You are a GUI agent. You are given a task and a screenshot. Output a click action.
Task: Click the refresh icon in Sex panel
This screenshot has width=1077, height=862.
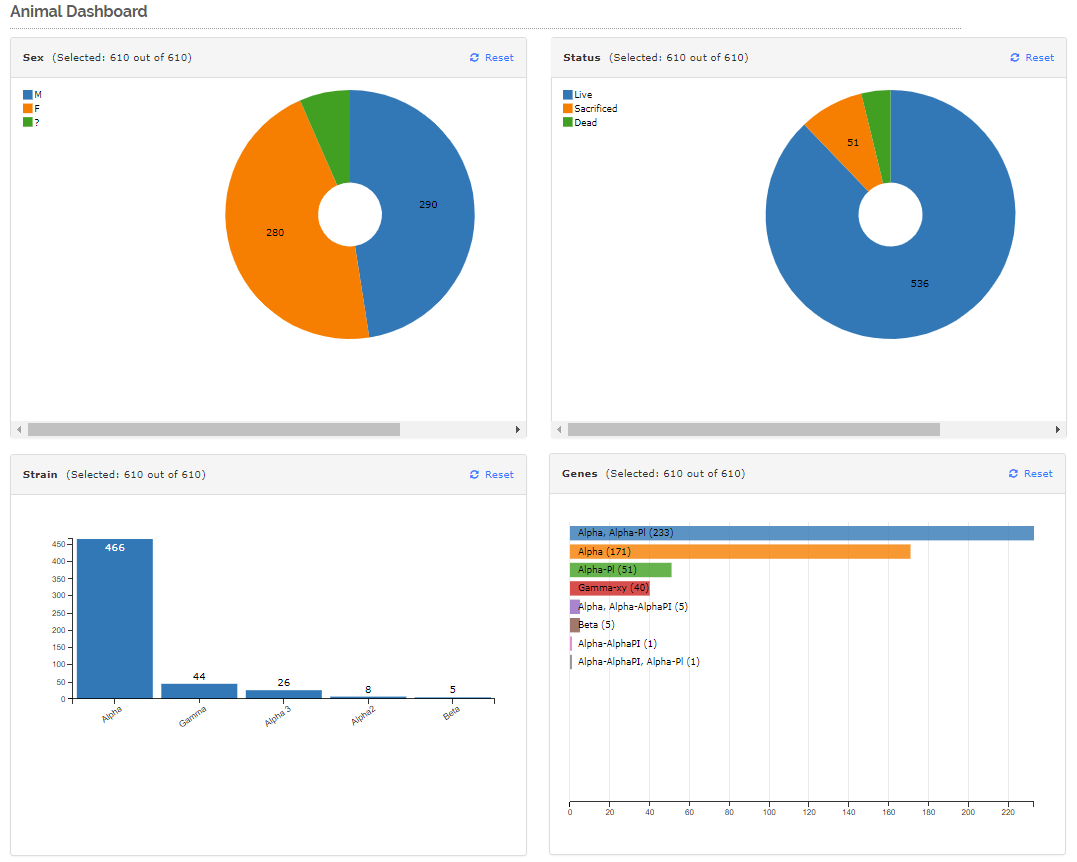(475, 58)
